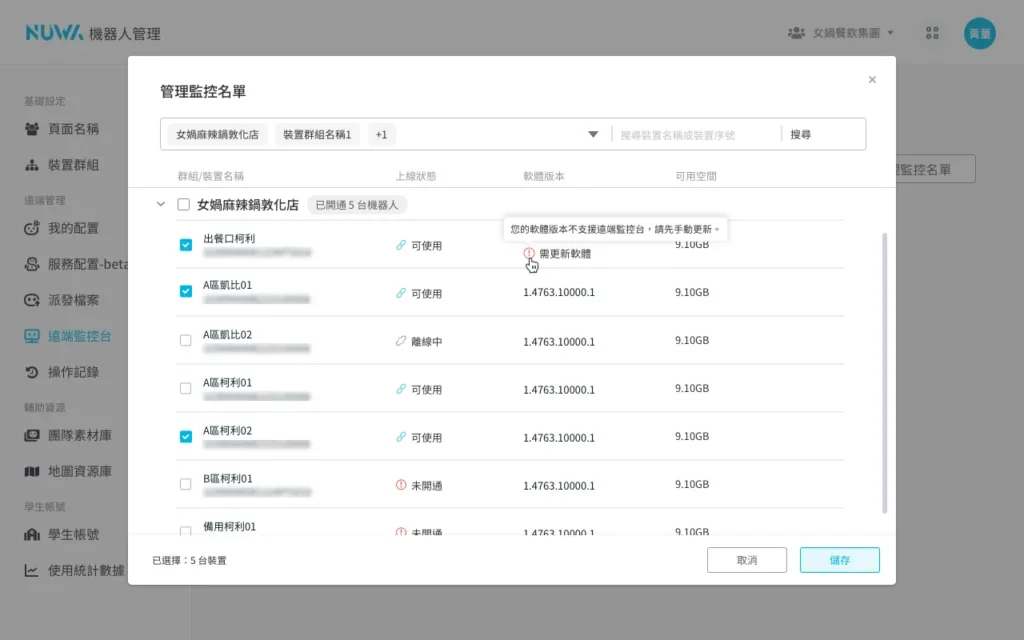The height and width of the screenshot is (640, 1024).
Task: Click the 儲存 save button
Action: pyautogui.click(x=839, y=560)
